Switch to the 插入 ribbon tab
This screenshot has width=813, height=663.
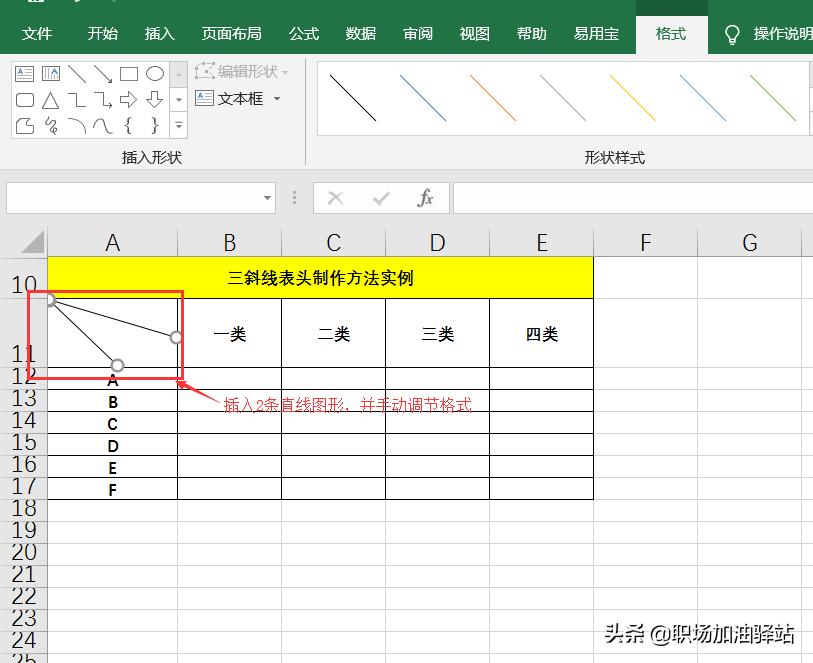click(x=159, y=33)
